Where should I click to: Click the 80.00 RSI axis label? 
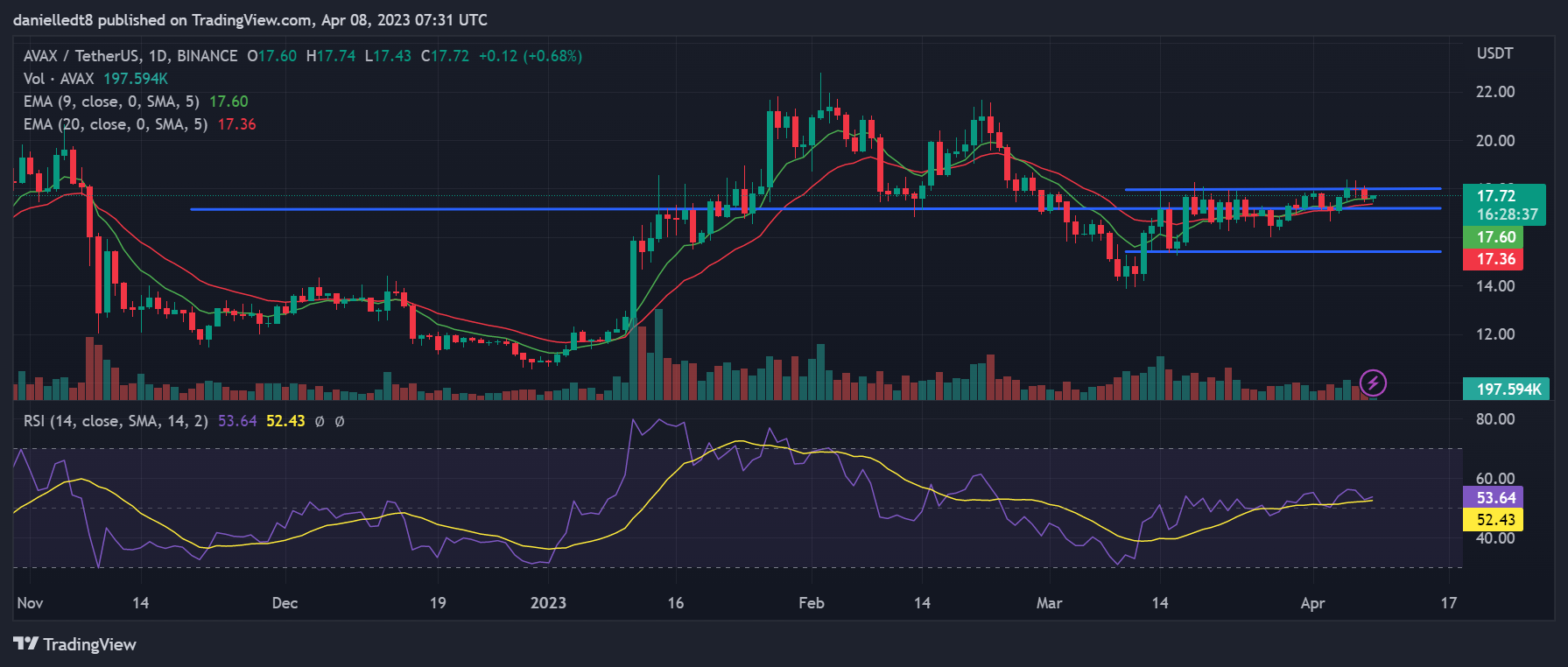click(x=1495, y=419)
